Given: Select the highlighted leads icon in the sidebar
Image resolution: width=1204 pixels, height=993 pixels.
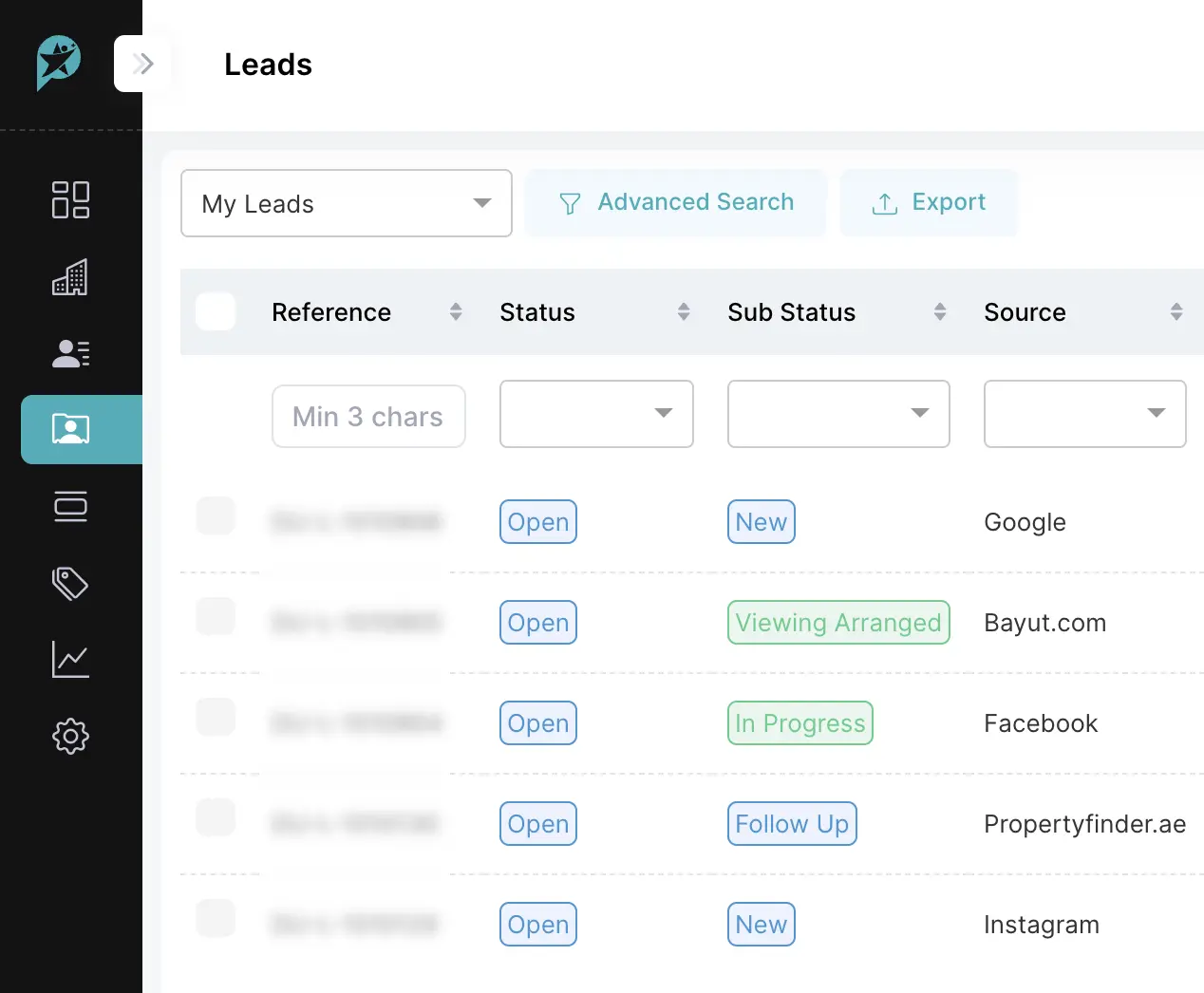Looking at the screenshot, I should pyautogui.click(x=82, y=429).
